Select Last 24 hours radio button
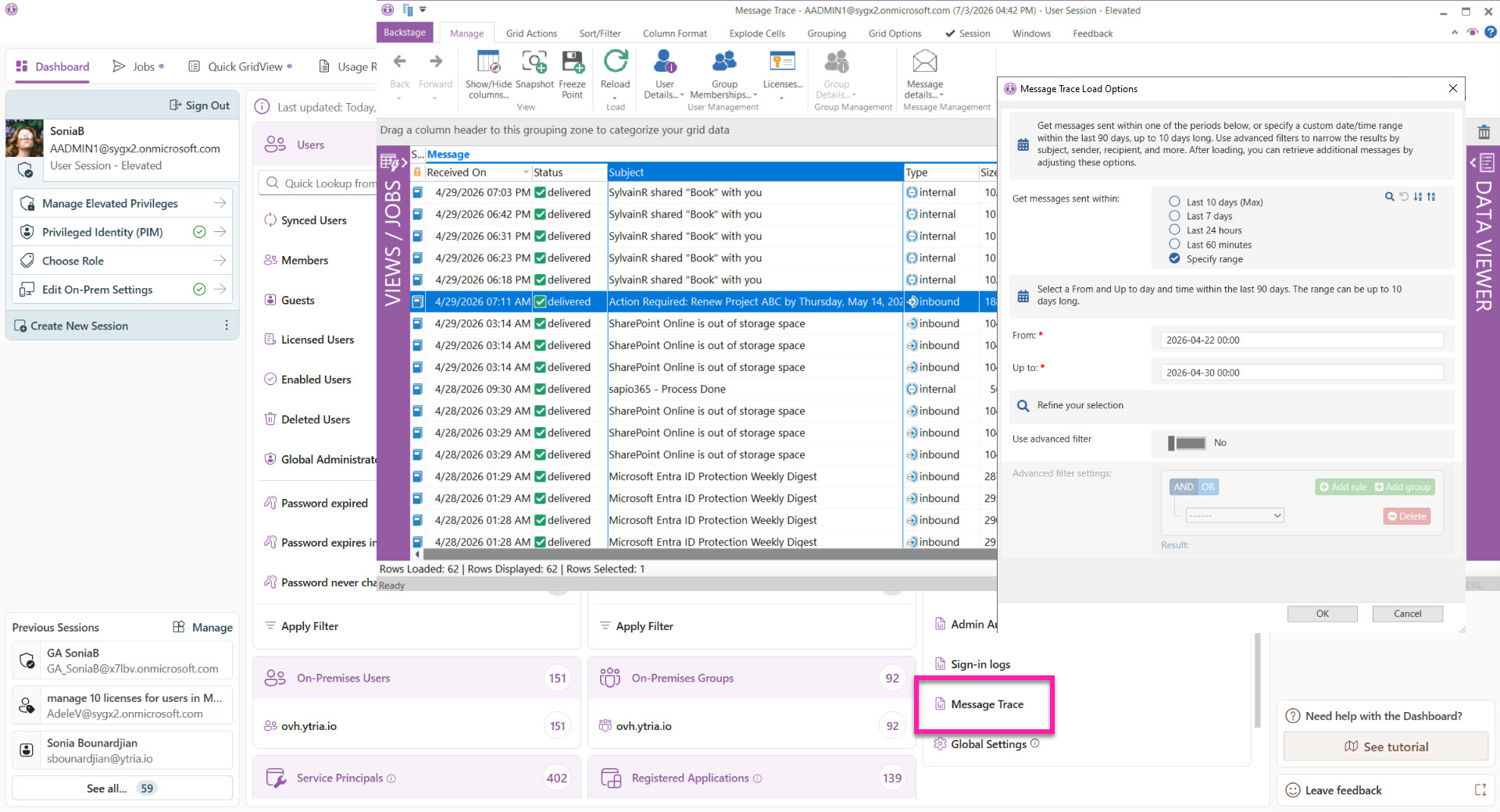The width and height of the screenshot is (1500, 812). tap(1174, 230)
